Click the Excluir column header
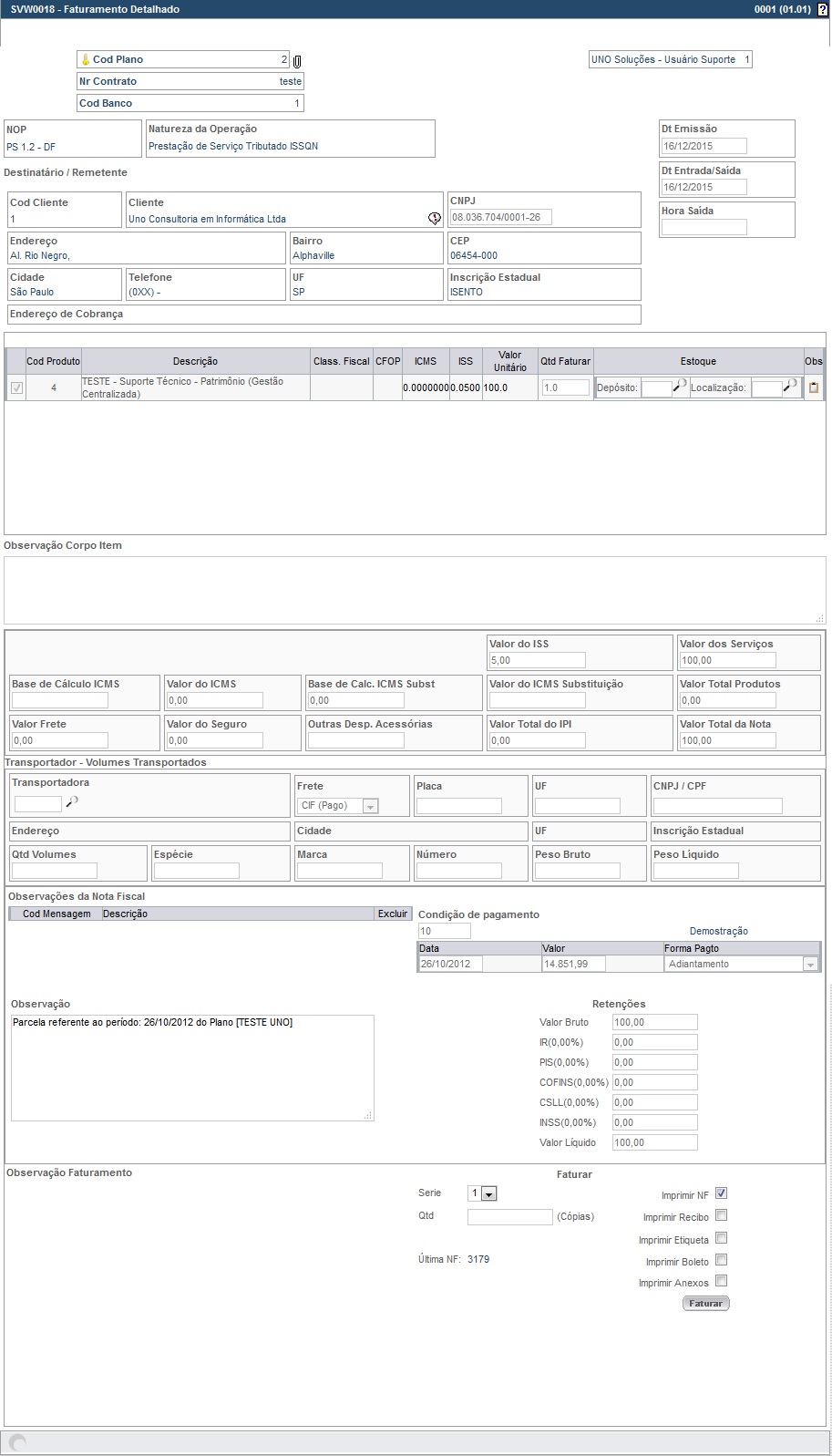This screenshot has width=832, height=1456. [393, 914]
